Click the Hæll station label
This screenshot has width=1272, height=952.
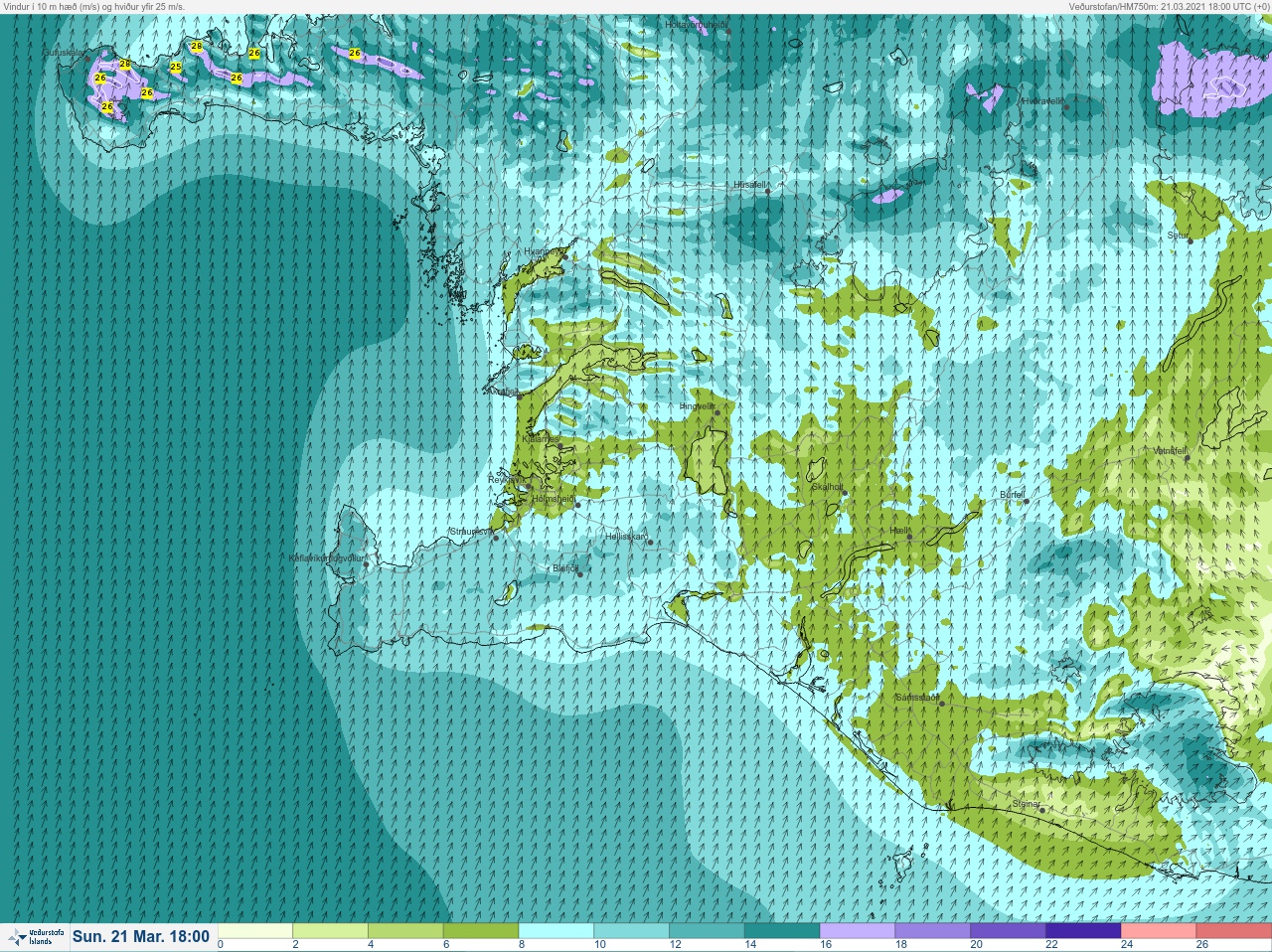(x=898, y=531)
